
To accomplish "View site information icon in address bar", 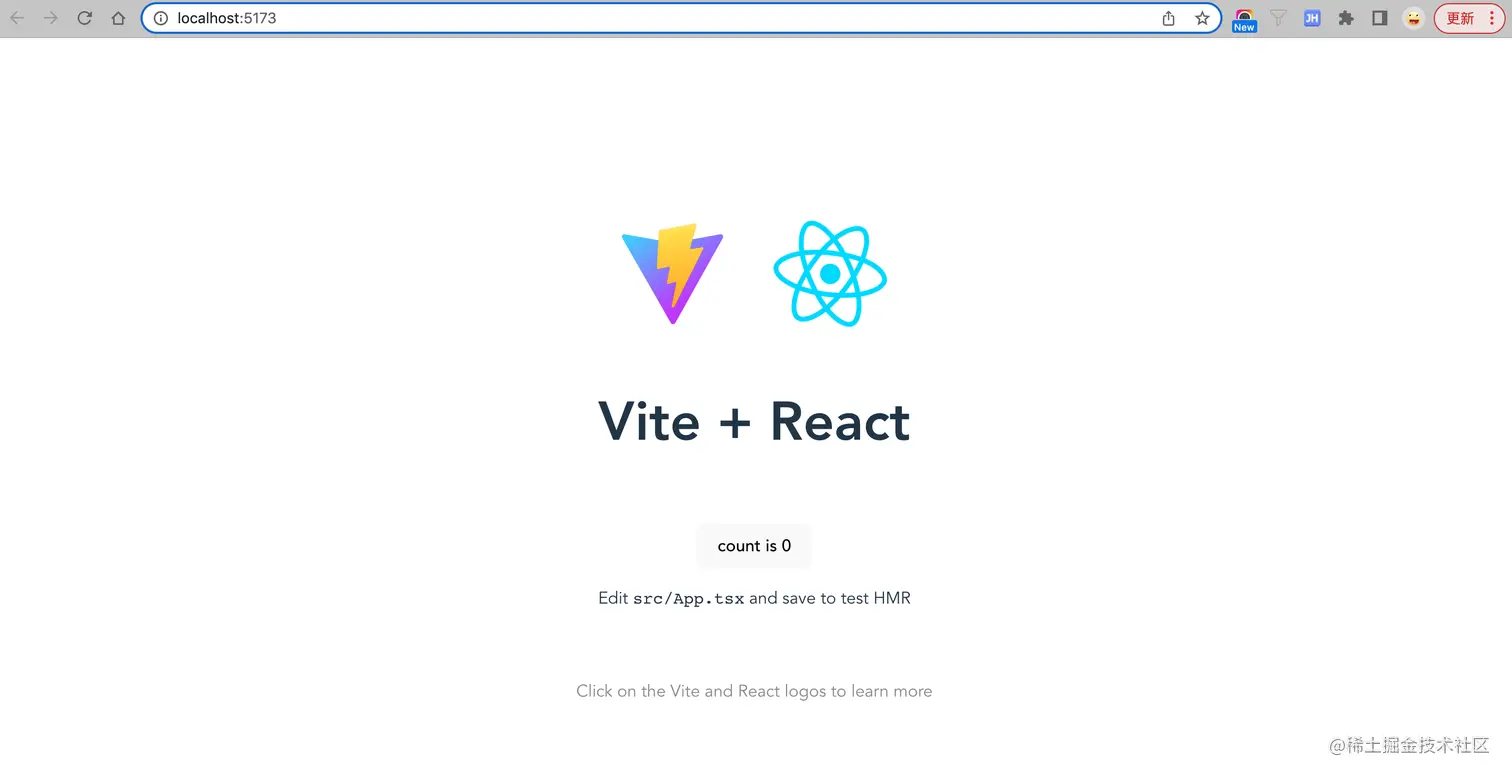I will click(160, 18).
